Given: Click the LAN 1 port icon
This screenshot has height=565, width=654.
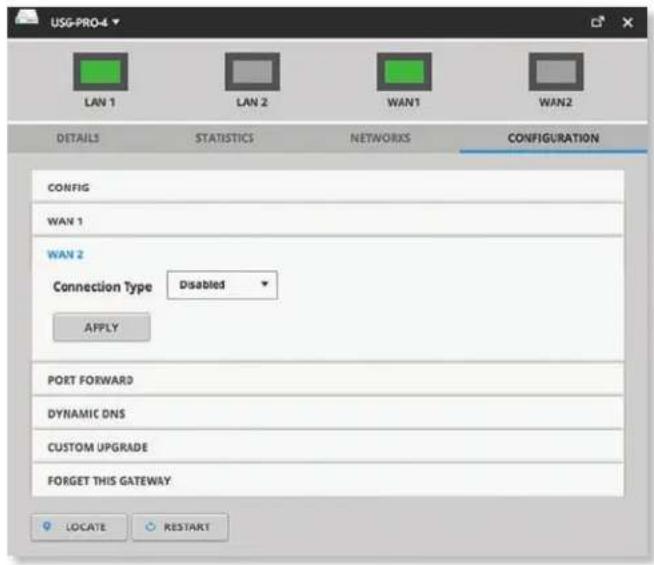Looking at the screenshot, I should click(x=101, y=72).
